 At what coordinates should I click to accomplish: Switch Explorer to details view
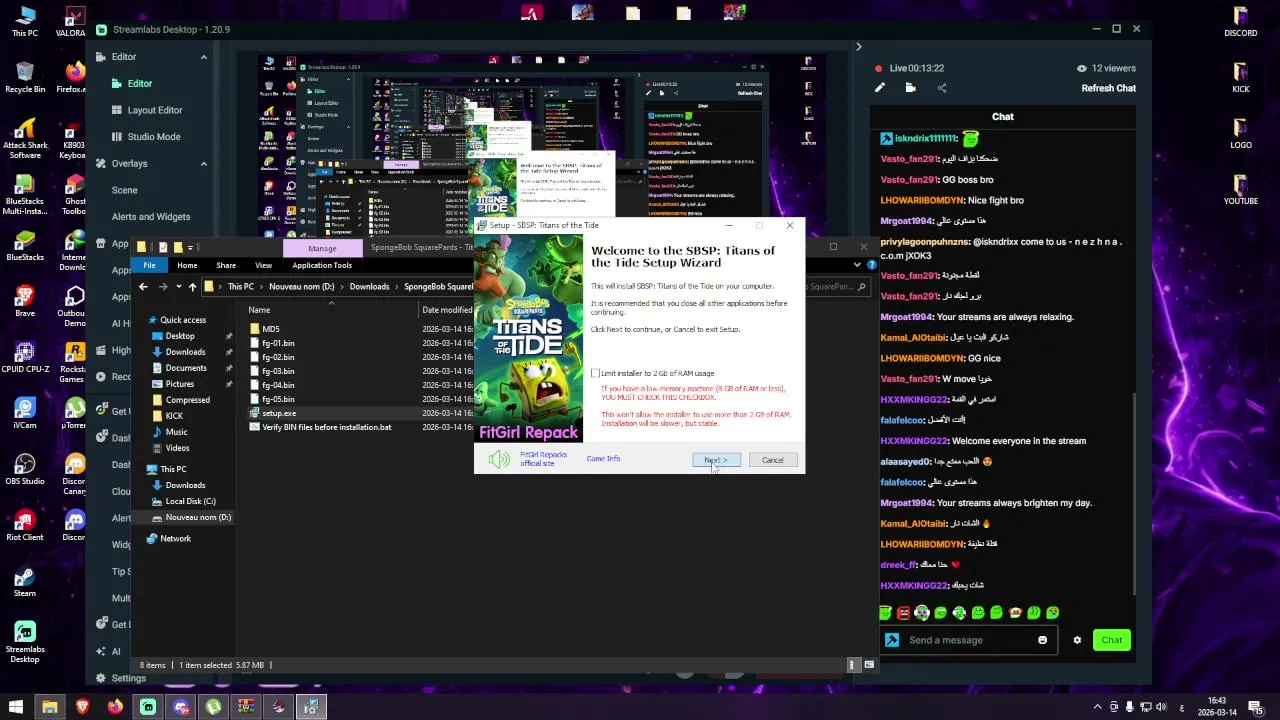[x=854, y=665]
